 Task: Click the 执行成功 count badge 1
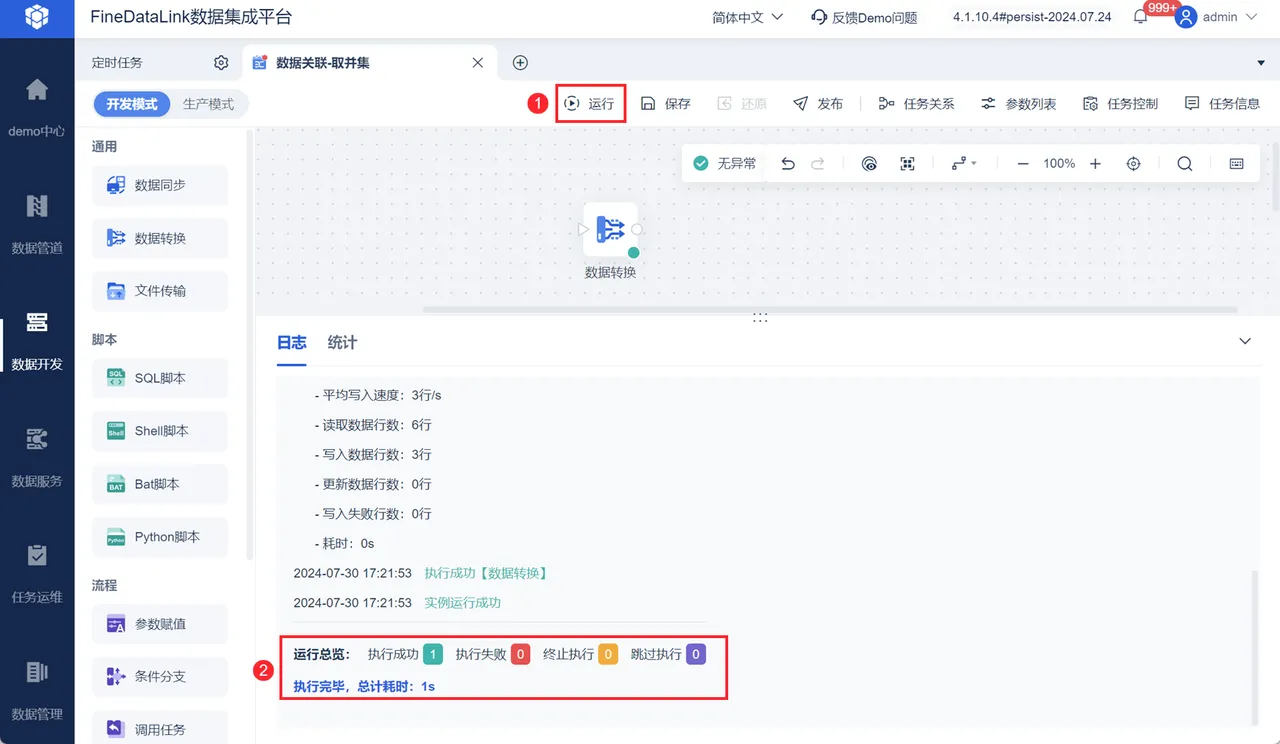point(433,654)
